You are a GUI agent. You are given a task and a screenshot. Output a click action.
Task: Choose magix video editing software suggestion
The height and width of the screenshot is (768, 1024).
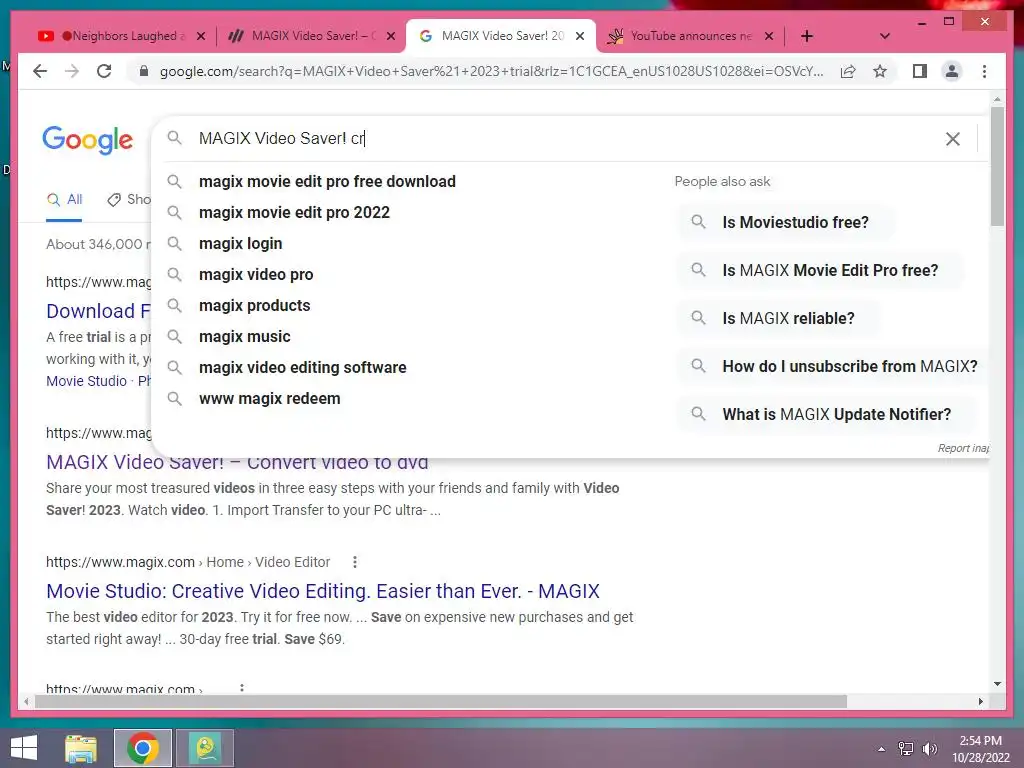tap(302, 368)
